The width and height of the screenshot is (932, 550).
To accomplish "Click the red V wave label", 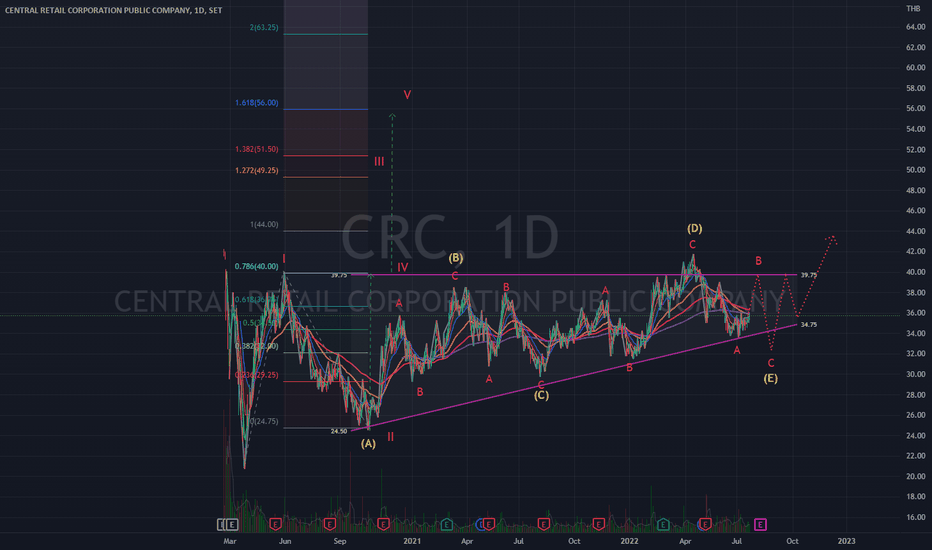I will pyautogui.click(x=407, y=95).
